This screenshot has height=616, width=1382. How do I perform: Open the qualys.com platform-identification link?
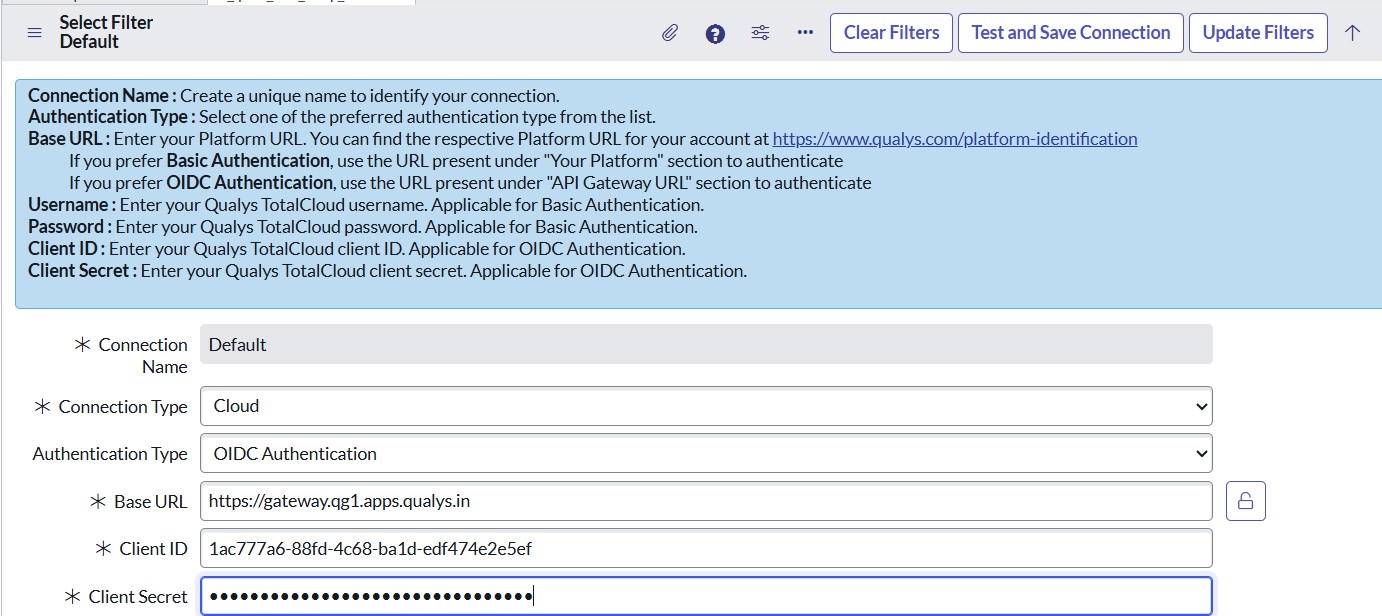955,139
